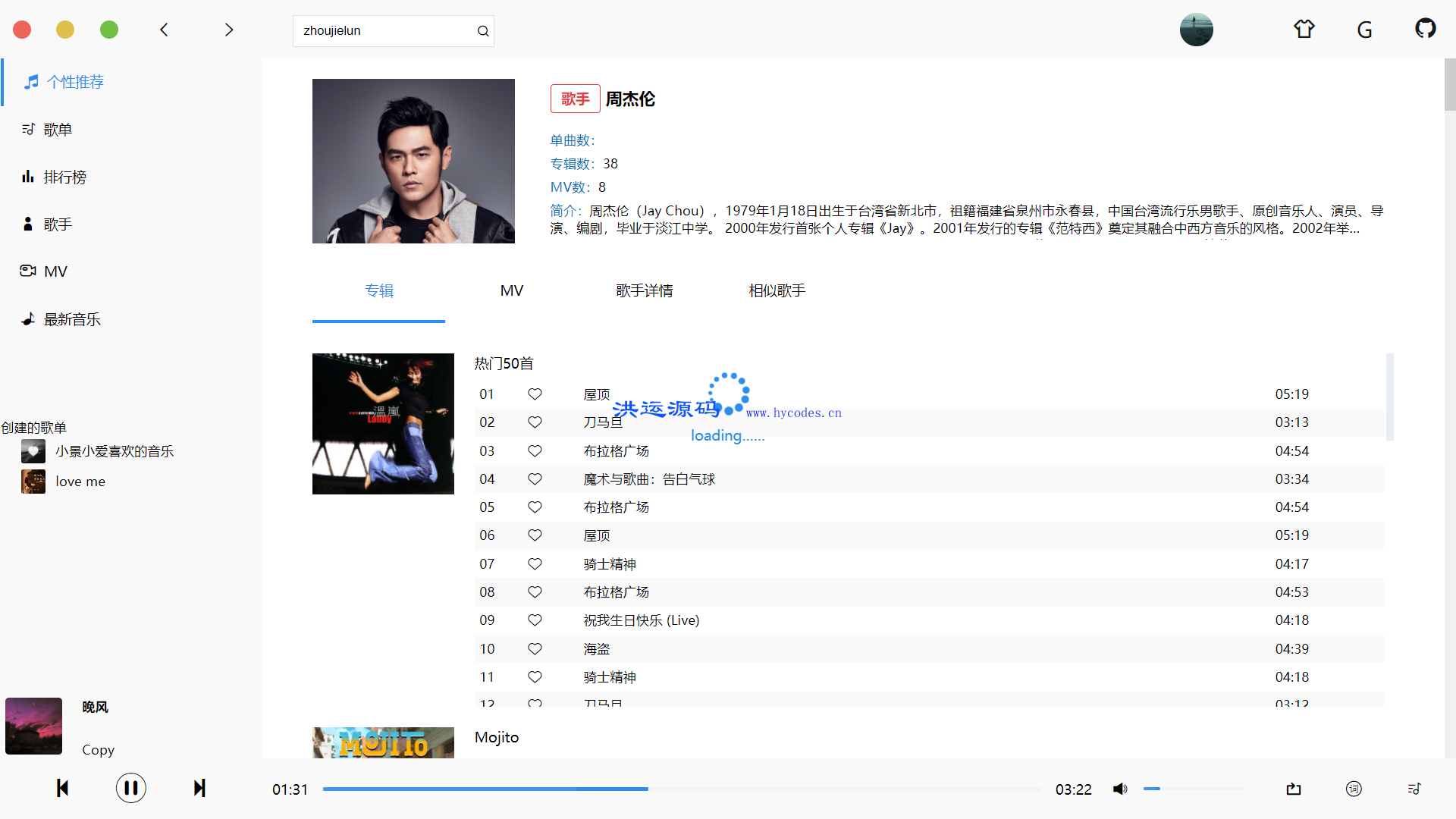Like song 06 屋顶 heart
The height and width of the screenshot is (819, 1456).
[x=535, y=535]
